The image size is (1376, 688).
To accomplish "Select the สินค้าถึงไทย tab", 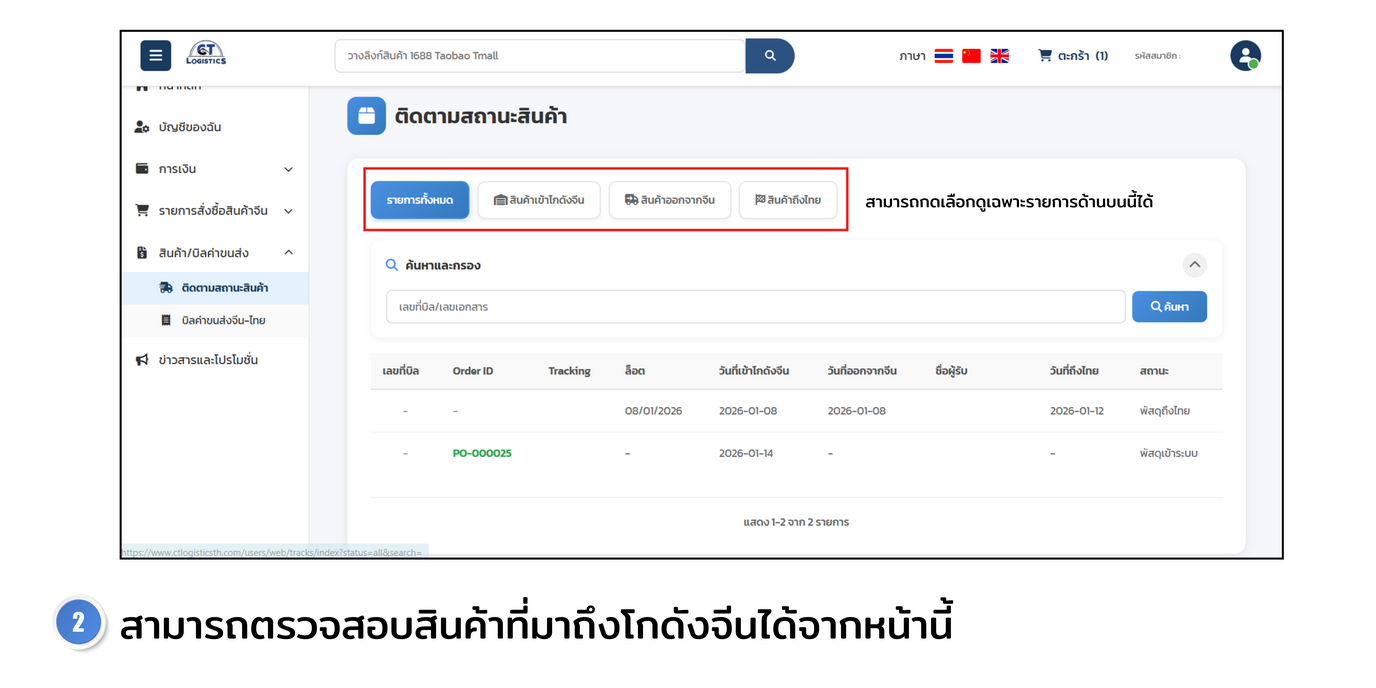I will point(787,200).
